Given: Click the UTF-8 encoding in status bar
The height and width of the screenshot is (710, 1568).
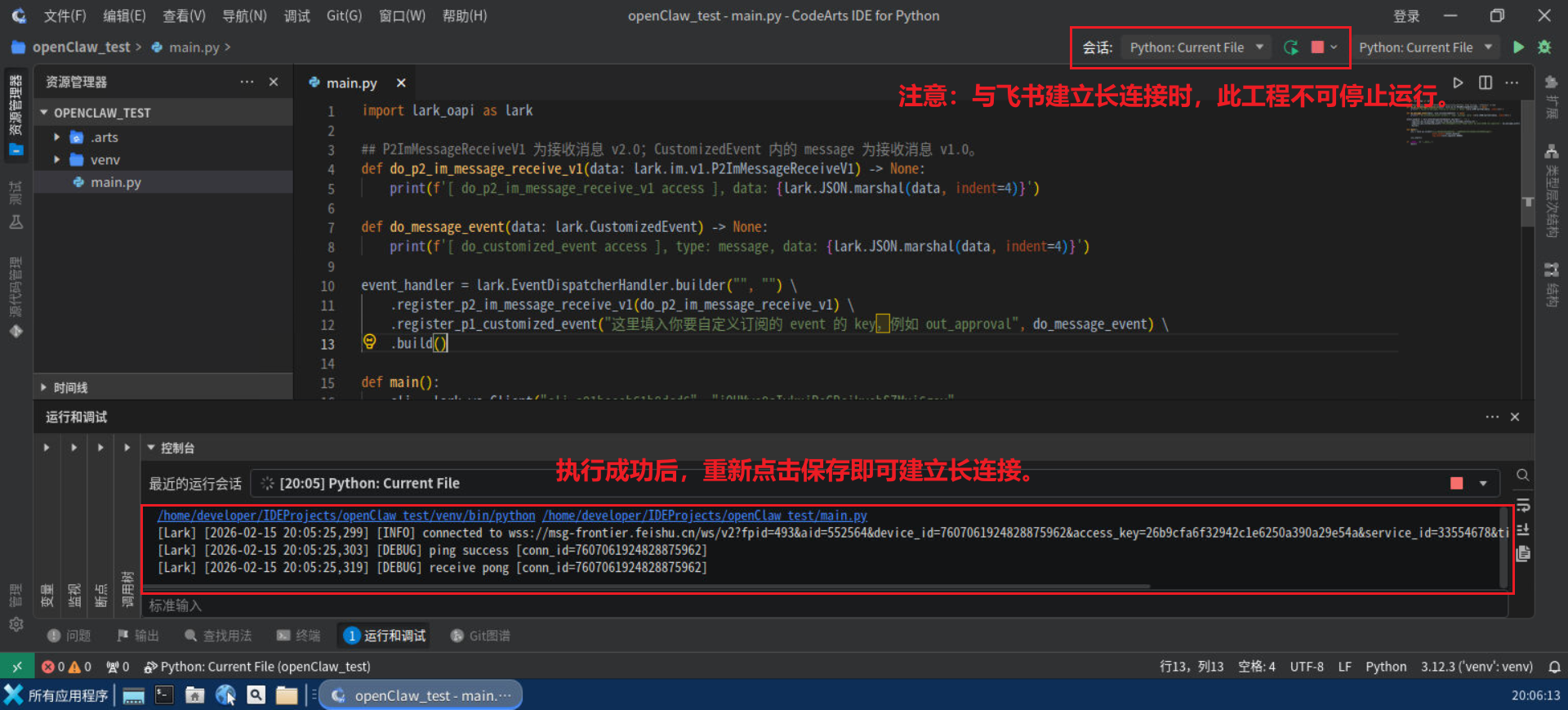Looking at the screenshot, I should click(x=1307, y=667).
